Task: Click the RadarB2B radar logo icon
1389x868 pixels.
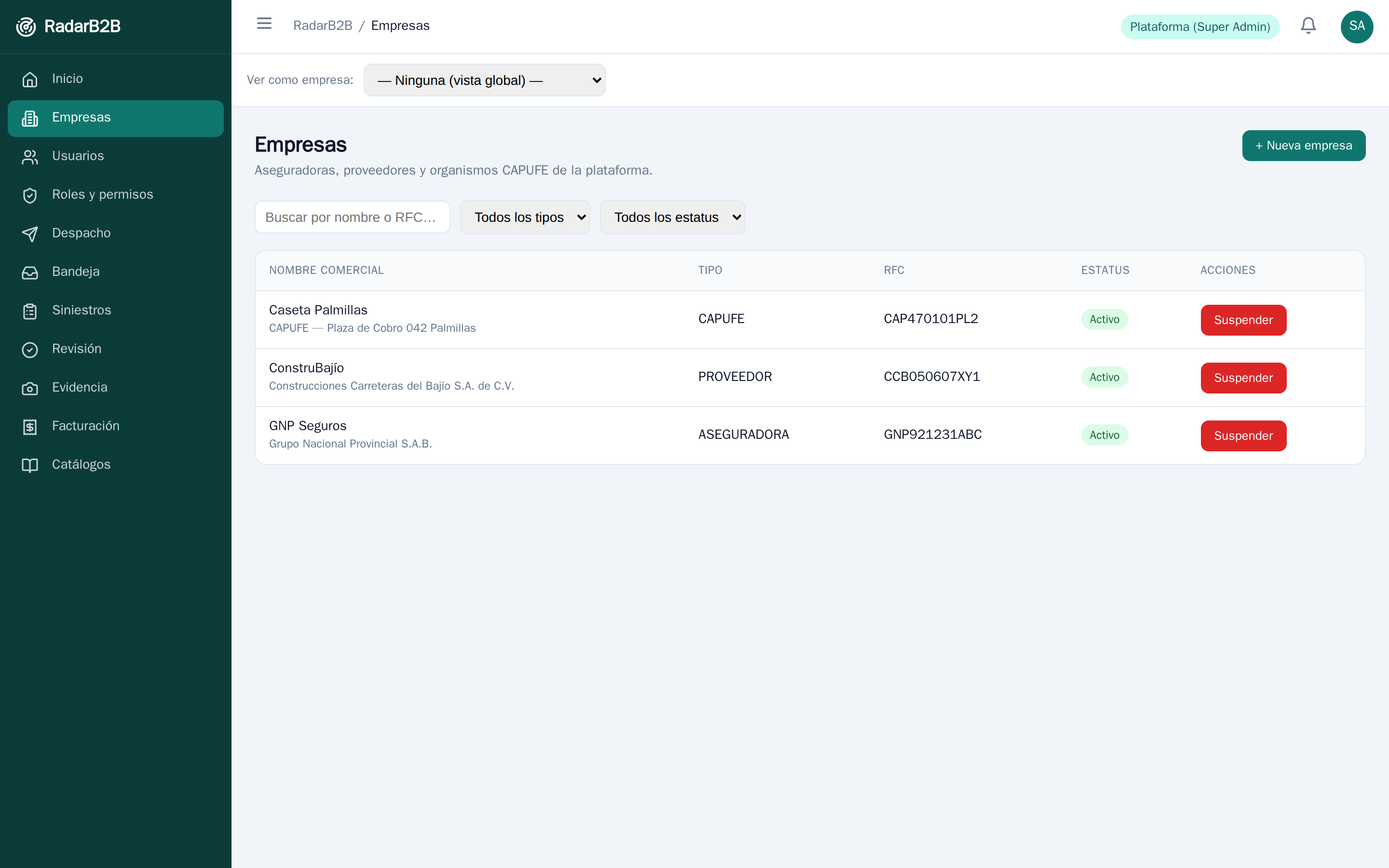Action: point(27,27)
